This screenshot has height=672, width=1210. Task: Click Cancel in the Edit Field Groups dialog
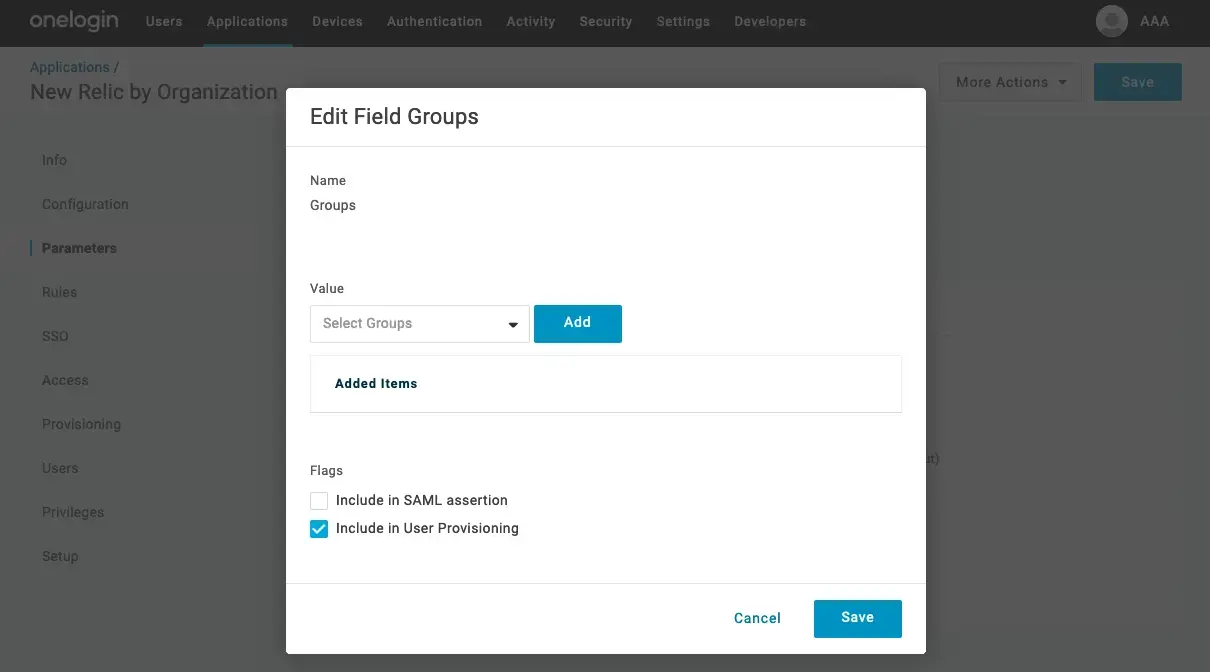757,618
